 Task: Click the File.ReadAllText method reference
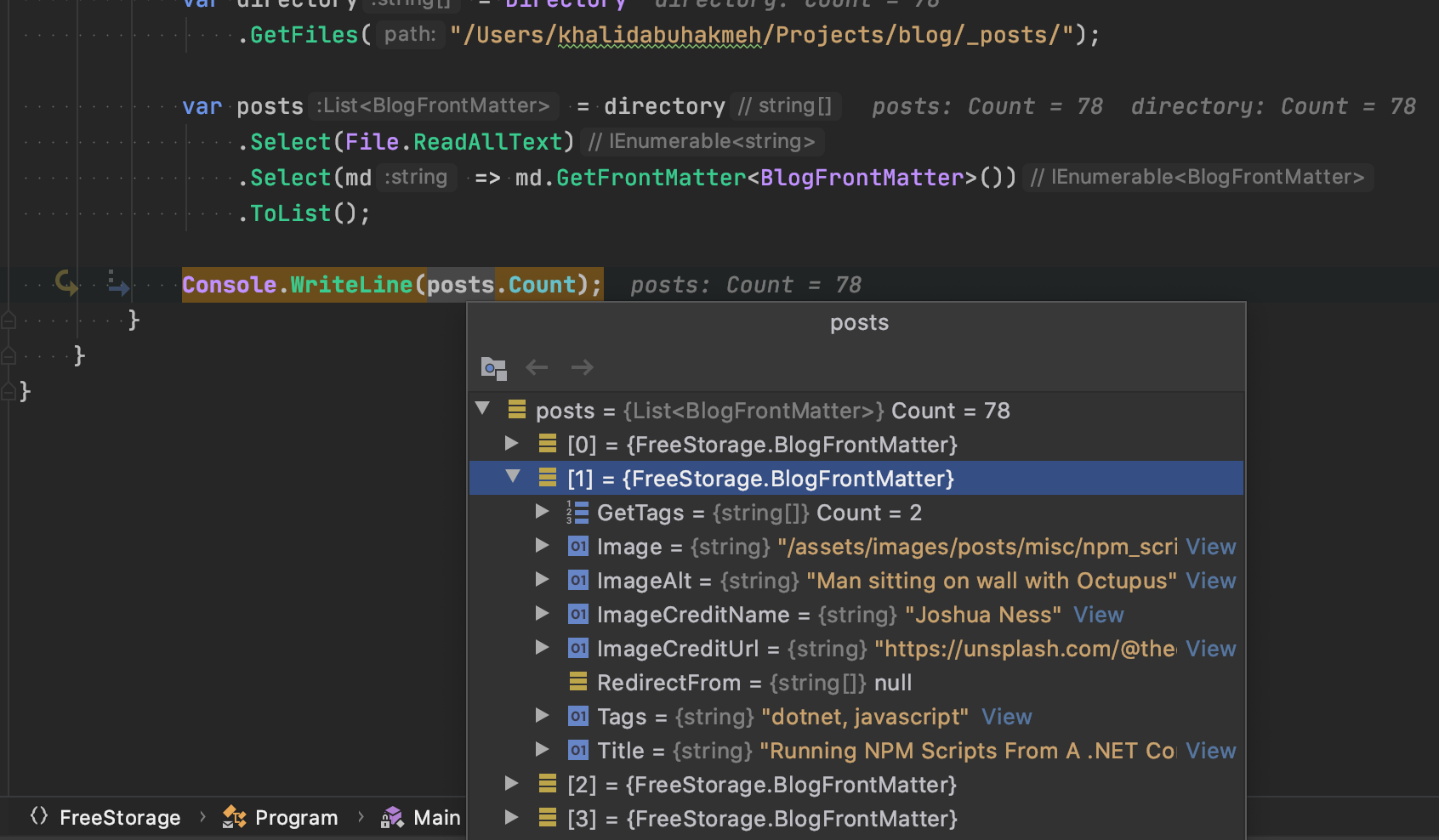454,141
